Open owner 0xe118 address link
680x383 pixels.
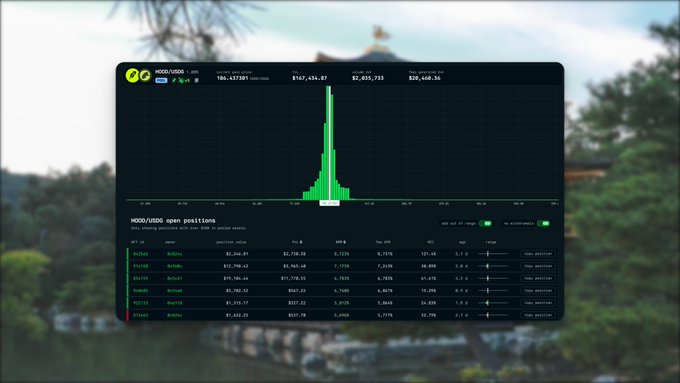coord(174,303)
